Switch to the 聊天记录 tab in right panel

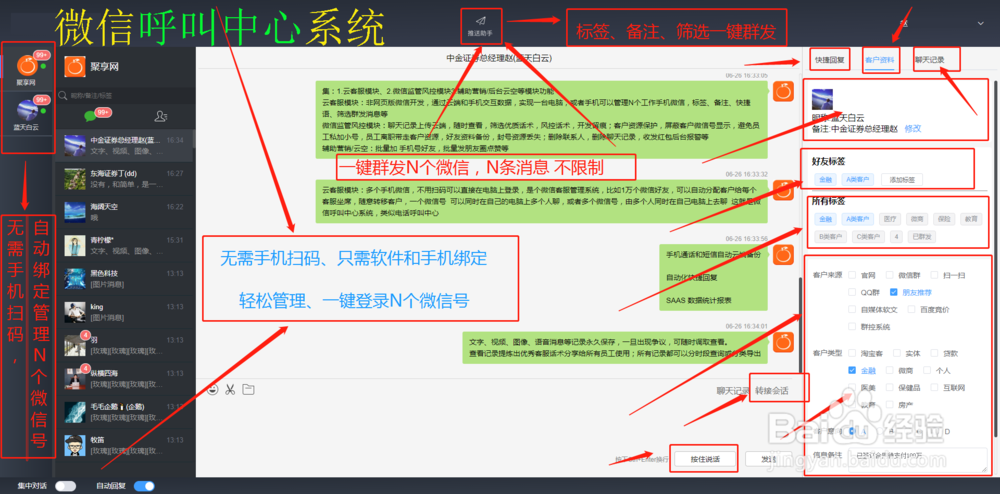coord(929,61)
